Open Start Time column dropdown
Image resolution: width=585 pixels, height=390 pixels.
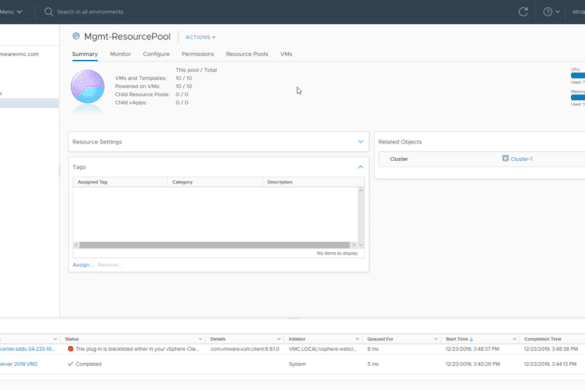click(514, 339)
